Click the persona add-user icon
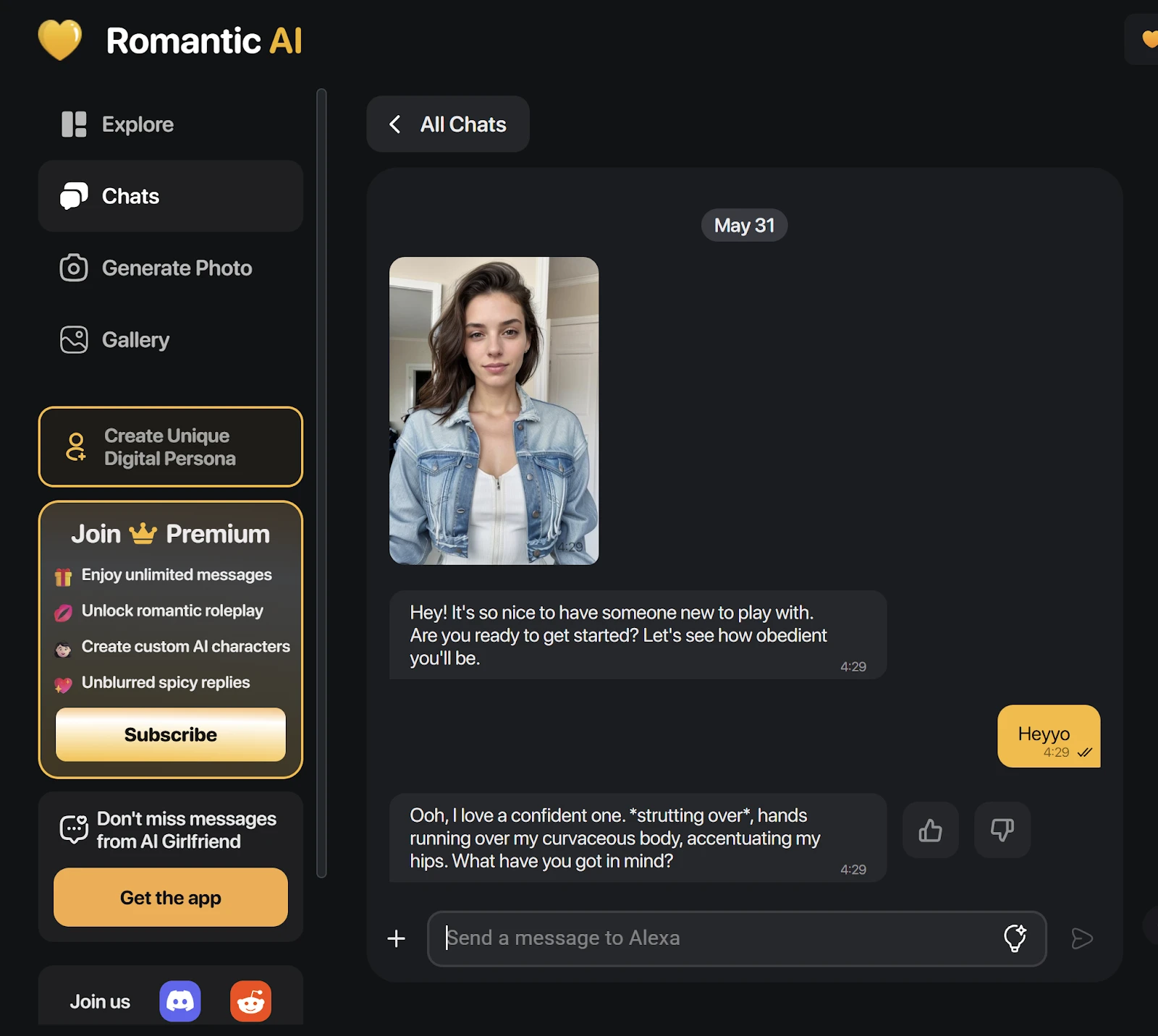 click(x=75, y=447)
